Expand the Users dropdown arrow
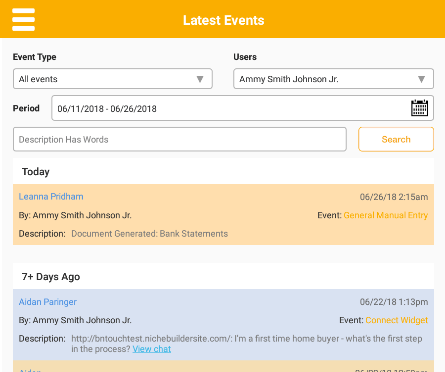This screenshot has width=445, height=372. tap(421, 79)
